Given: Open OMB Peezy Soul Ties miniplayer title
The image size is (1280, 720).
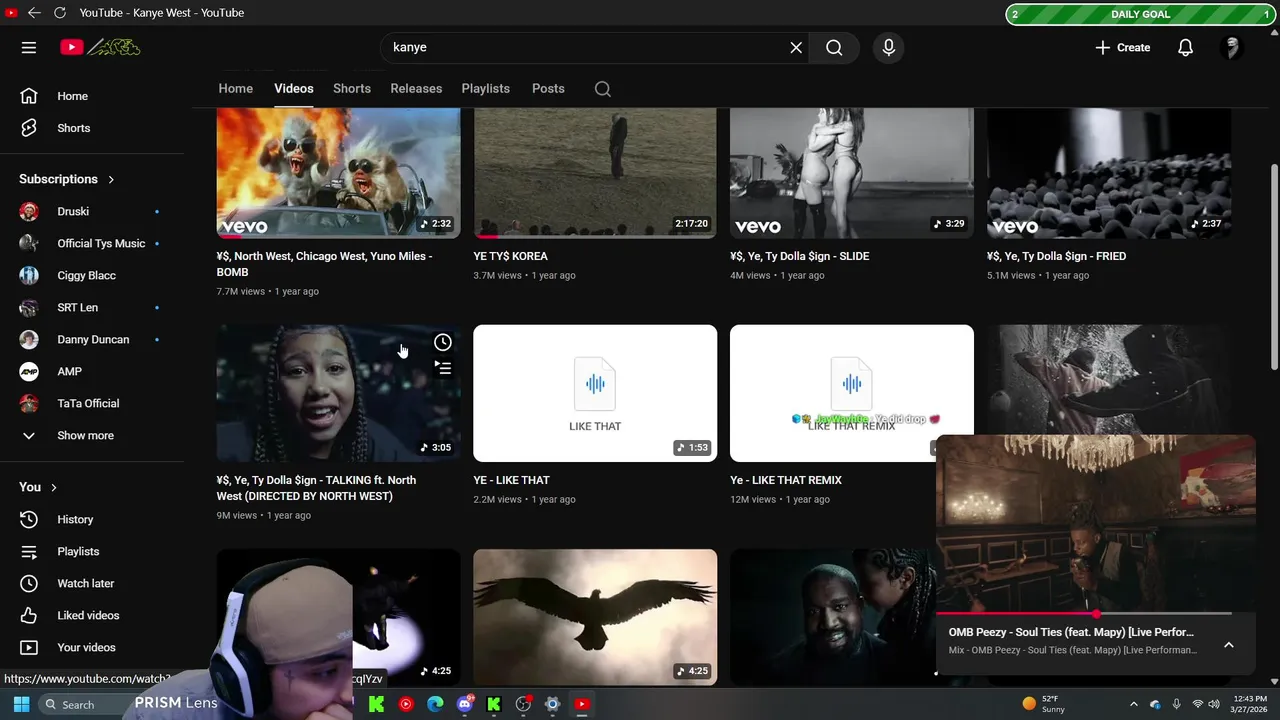Looking at the screenshot, I should [1071, 632].
